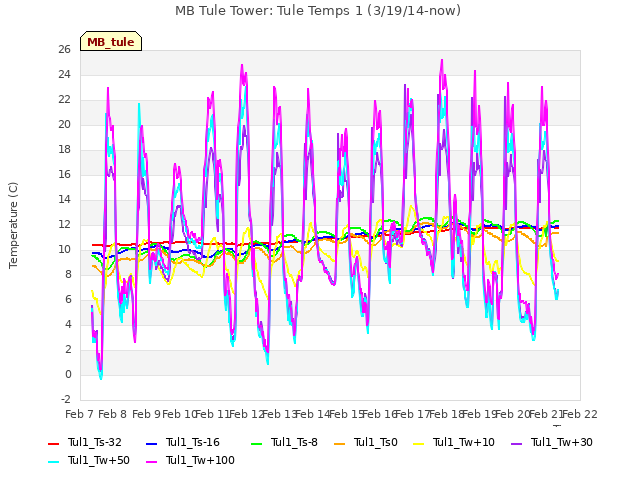Select the Tul1_Tw+100 legend label
This screenshot has height=480, width=640.
point(200,460)
